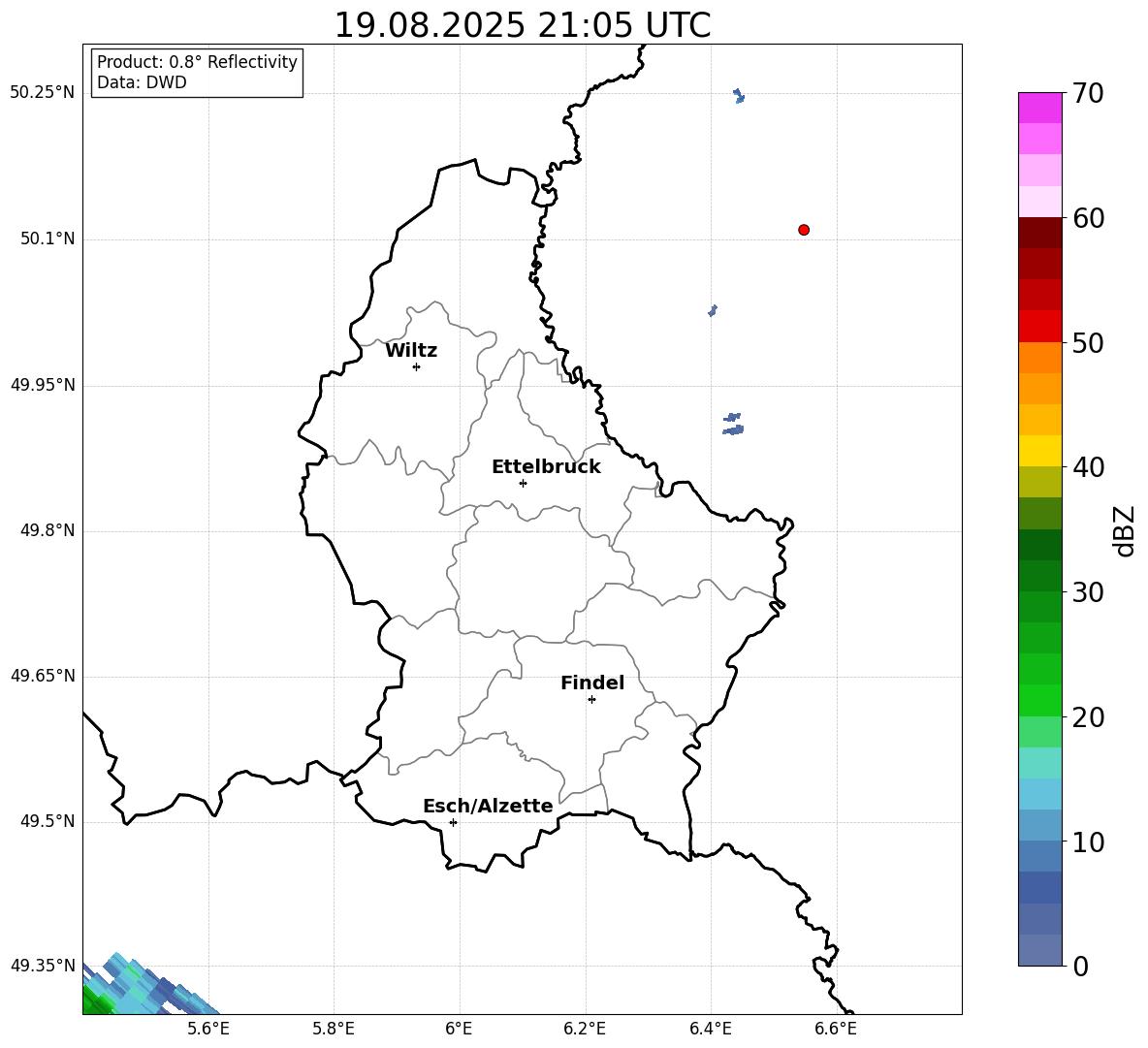Select the Findel city label
The height and width of the screenshot is (1048, 1148).
592,683
